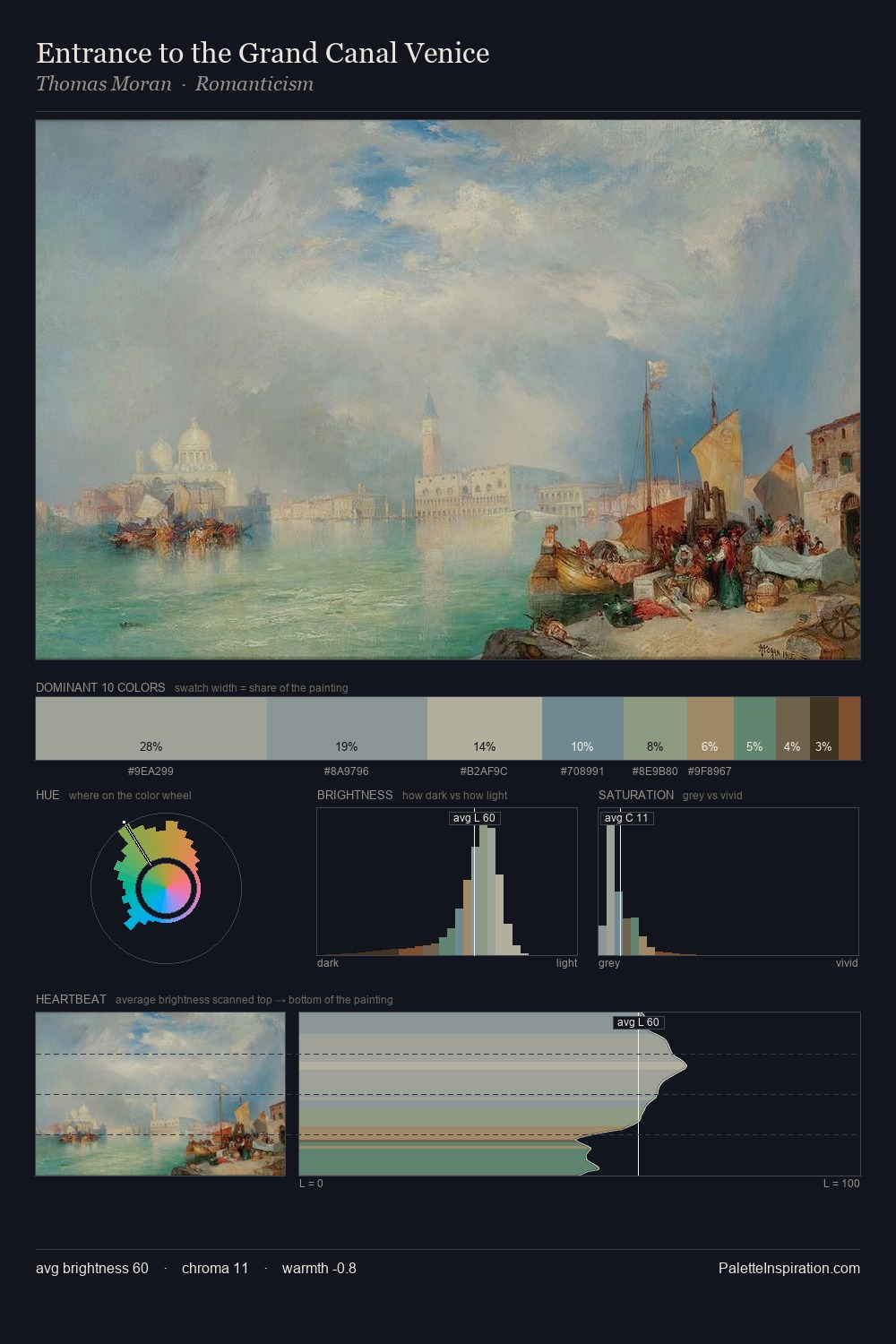Select the 5% teal green swatch
Image resolution: width=896 pixels, height=1344 pixels.
(x=754, y=728)
